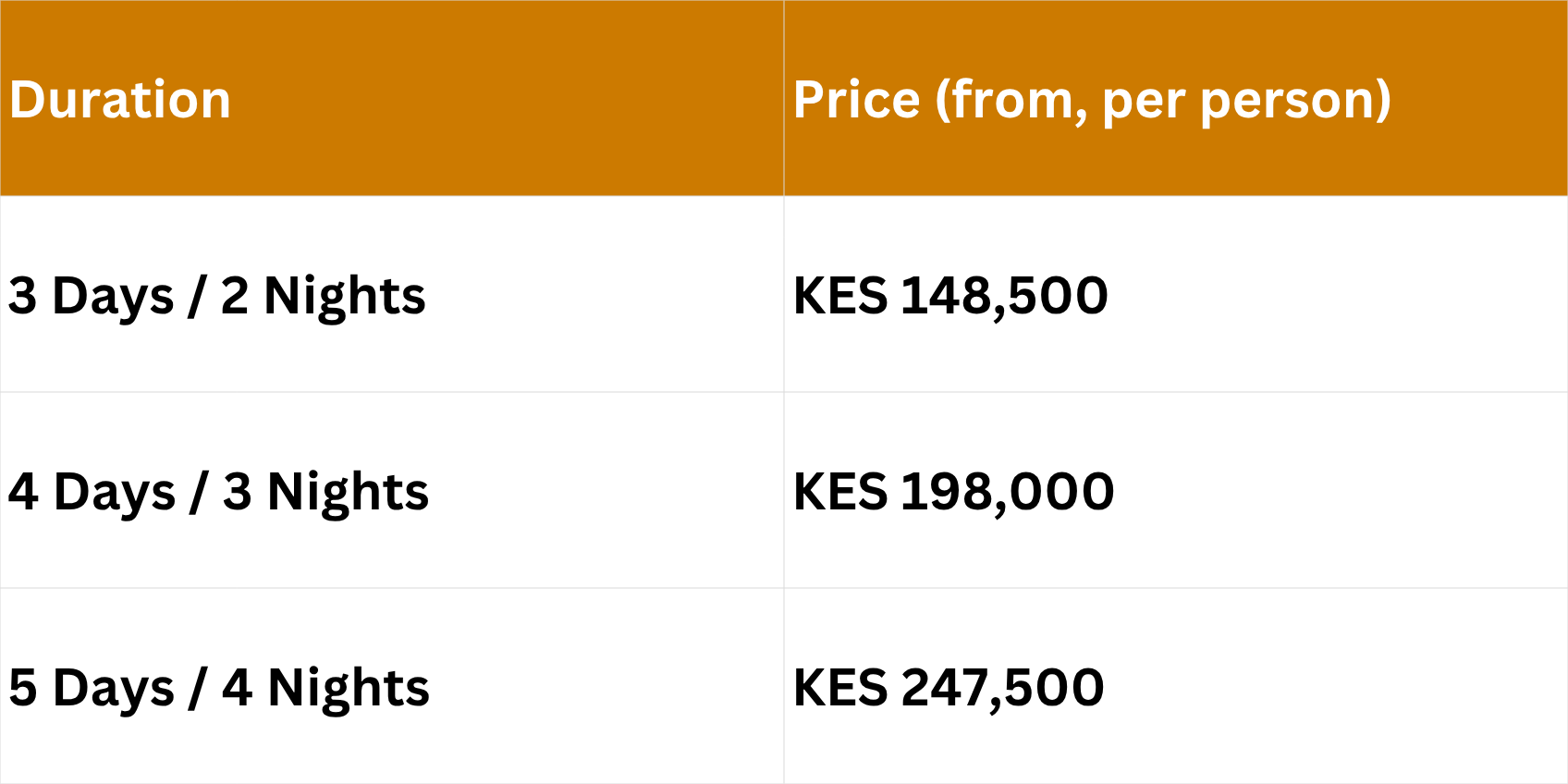Click the "3 Days" text in first row
This screenshot has width=1568, height=784.
[91, 296]
